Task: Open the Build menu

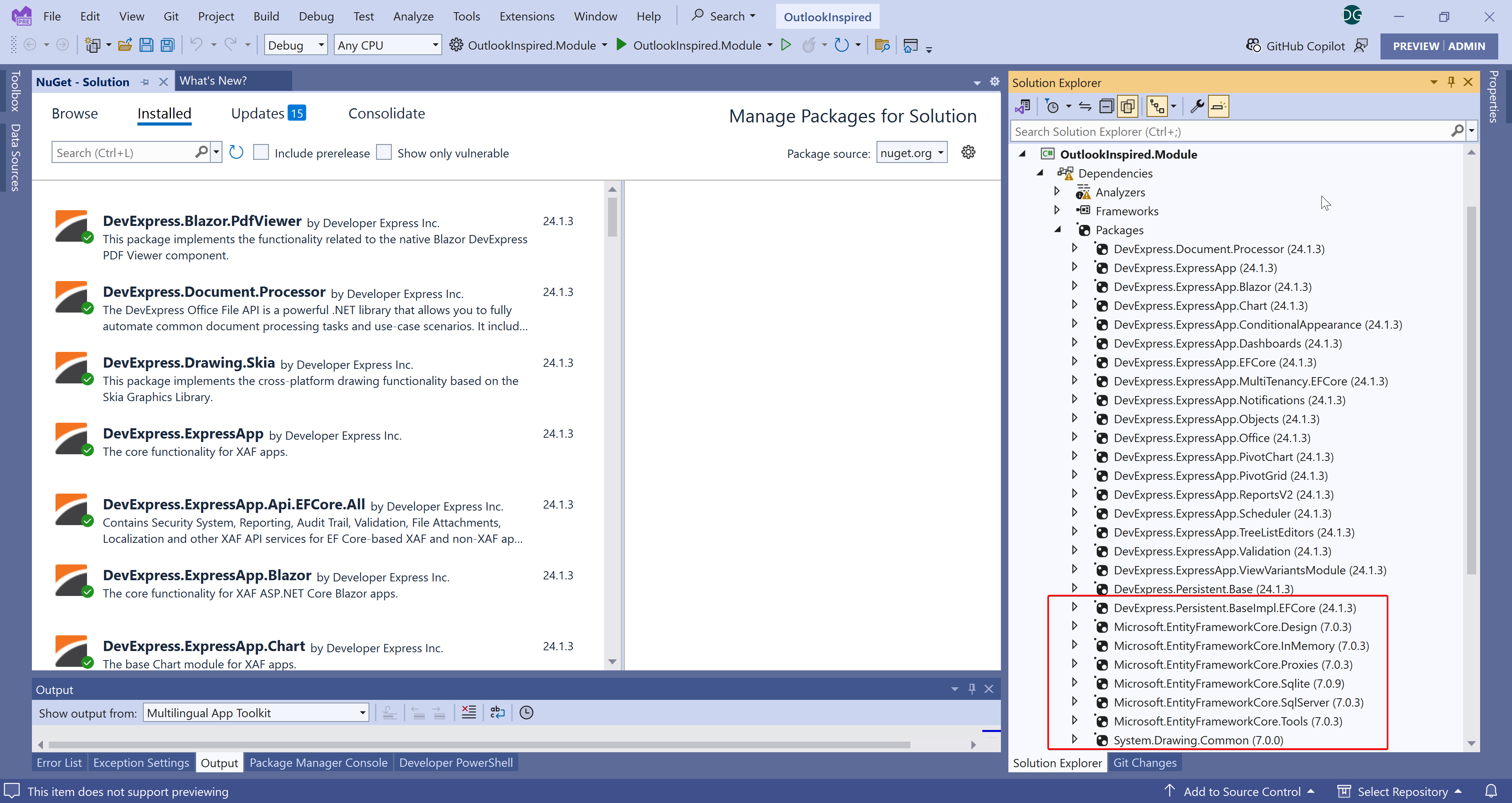Action: 266,17
